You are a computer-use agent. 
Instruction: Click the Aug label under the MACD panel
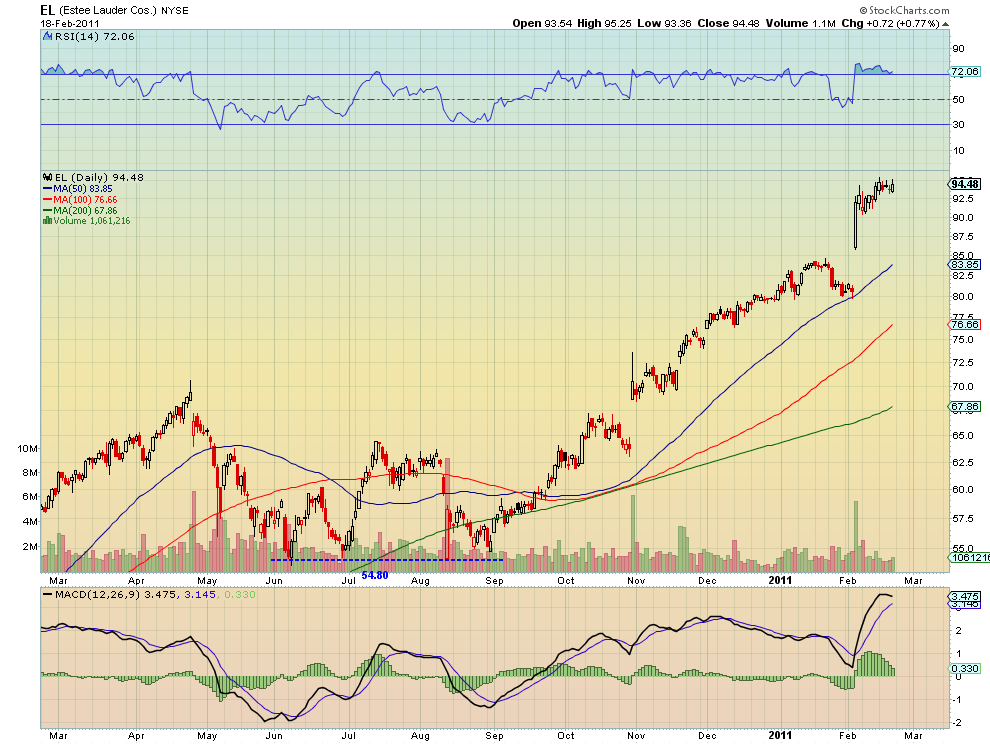420,736
